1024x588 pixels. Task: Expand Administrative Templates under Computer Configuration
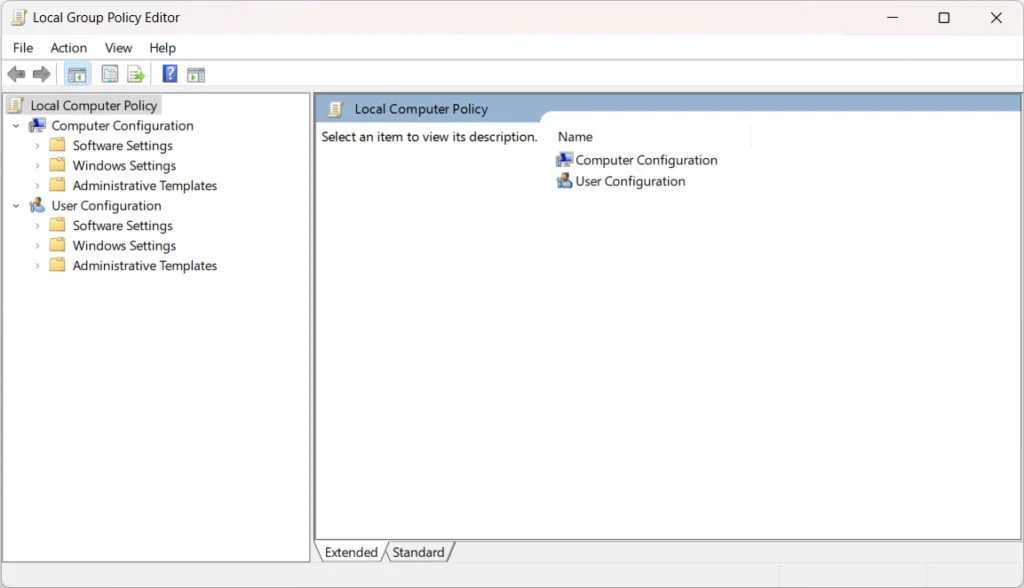tap(37, 186)
